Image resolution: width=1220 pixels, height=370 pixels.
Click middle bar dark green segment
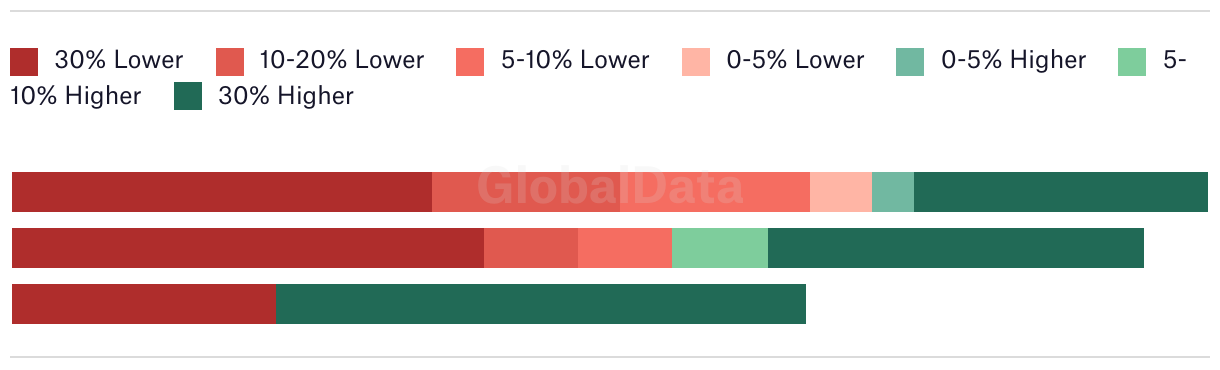click(x=956, y=248)
